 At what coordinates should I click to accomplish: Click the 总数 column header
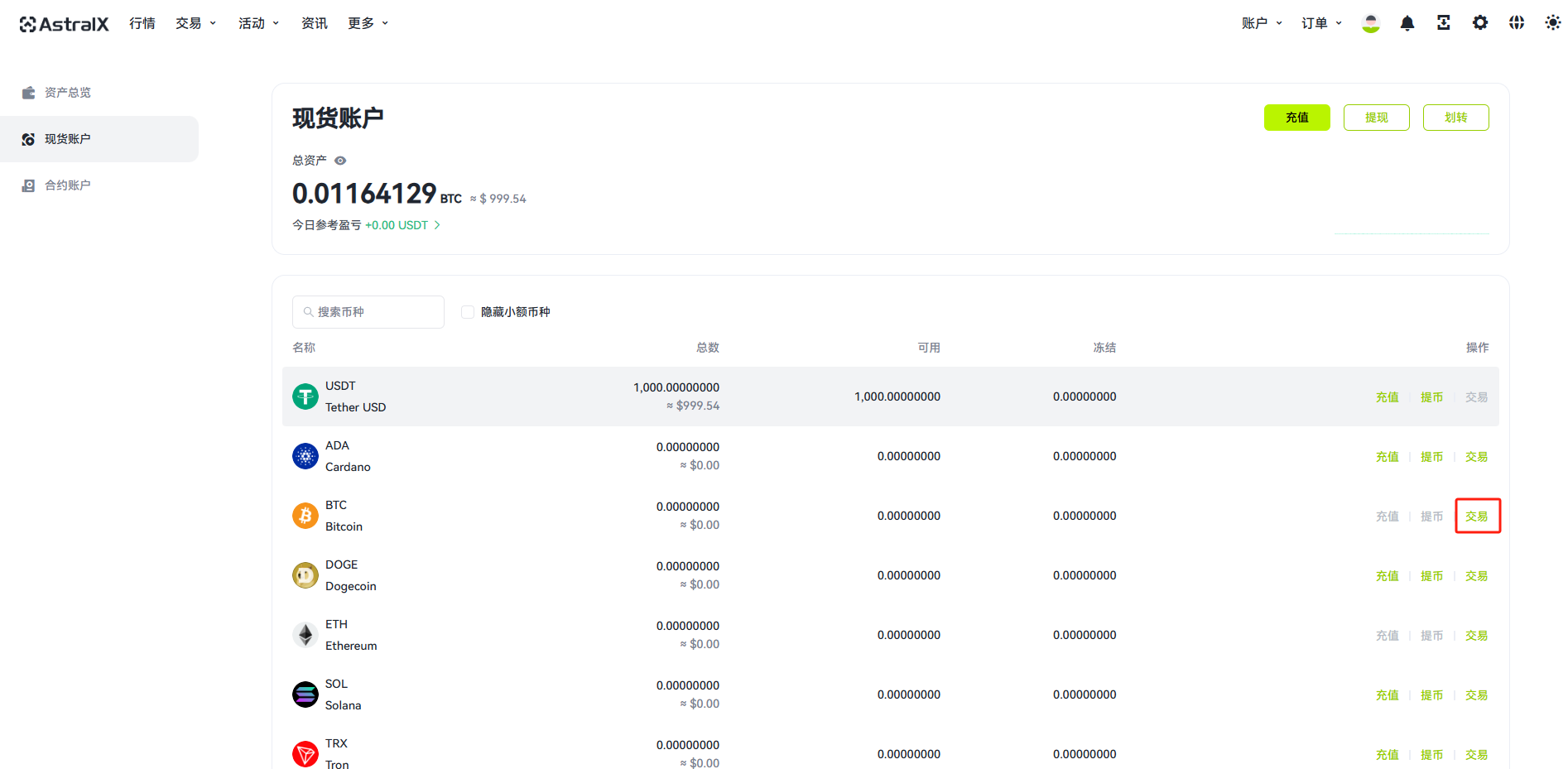tap(708, 348)
